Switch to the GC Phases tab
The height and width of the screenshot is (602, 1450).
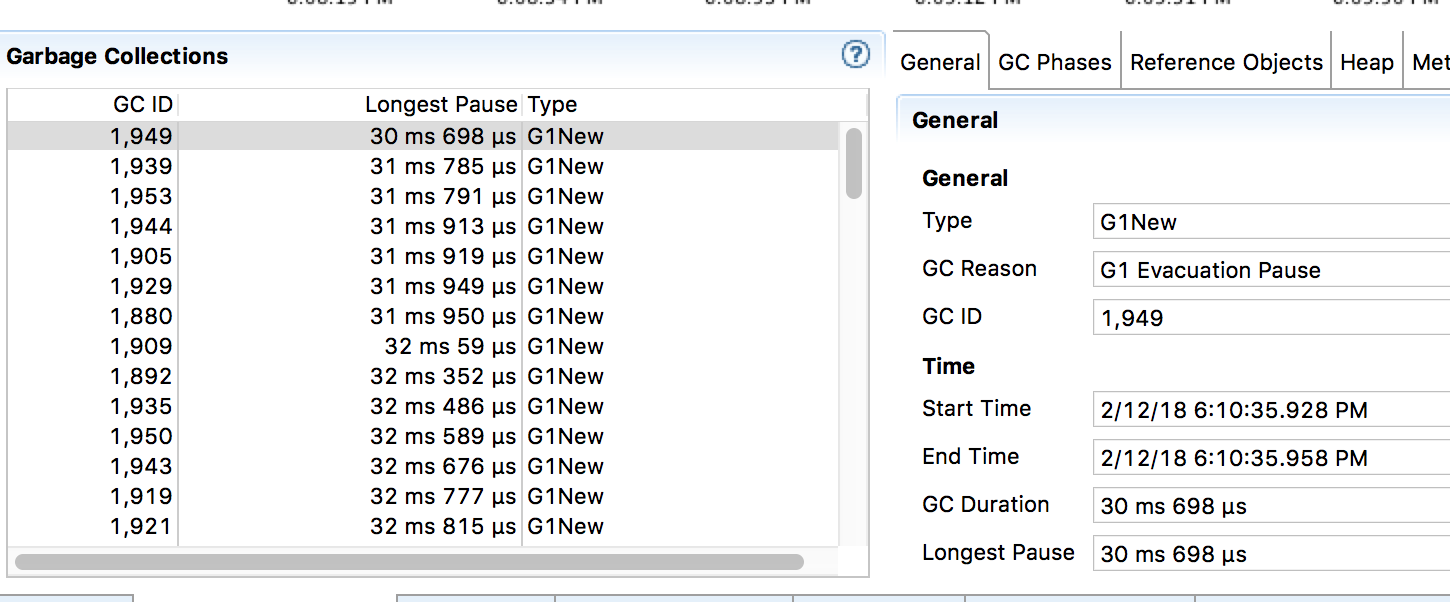1055,62
